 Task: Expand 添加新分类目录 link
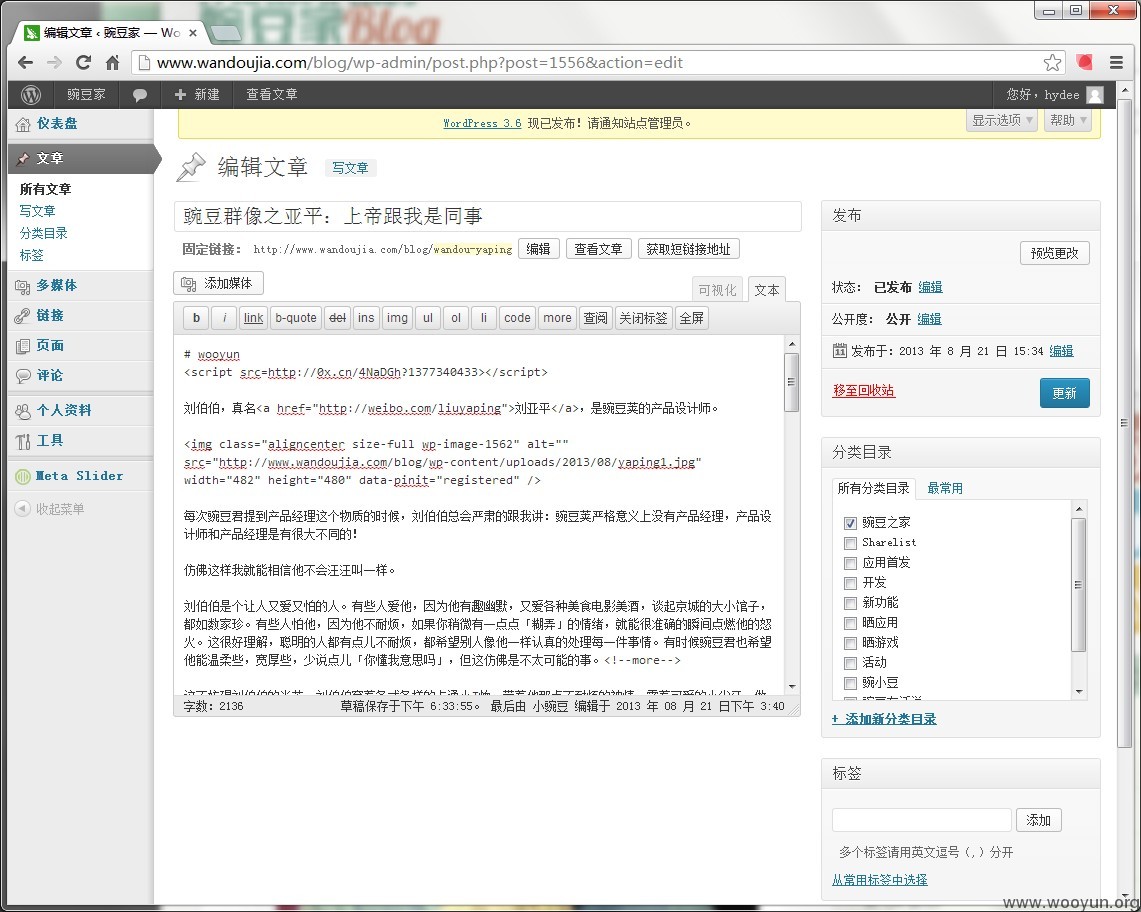click(883, 719)
